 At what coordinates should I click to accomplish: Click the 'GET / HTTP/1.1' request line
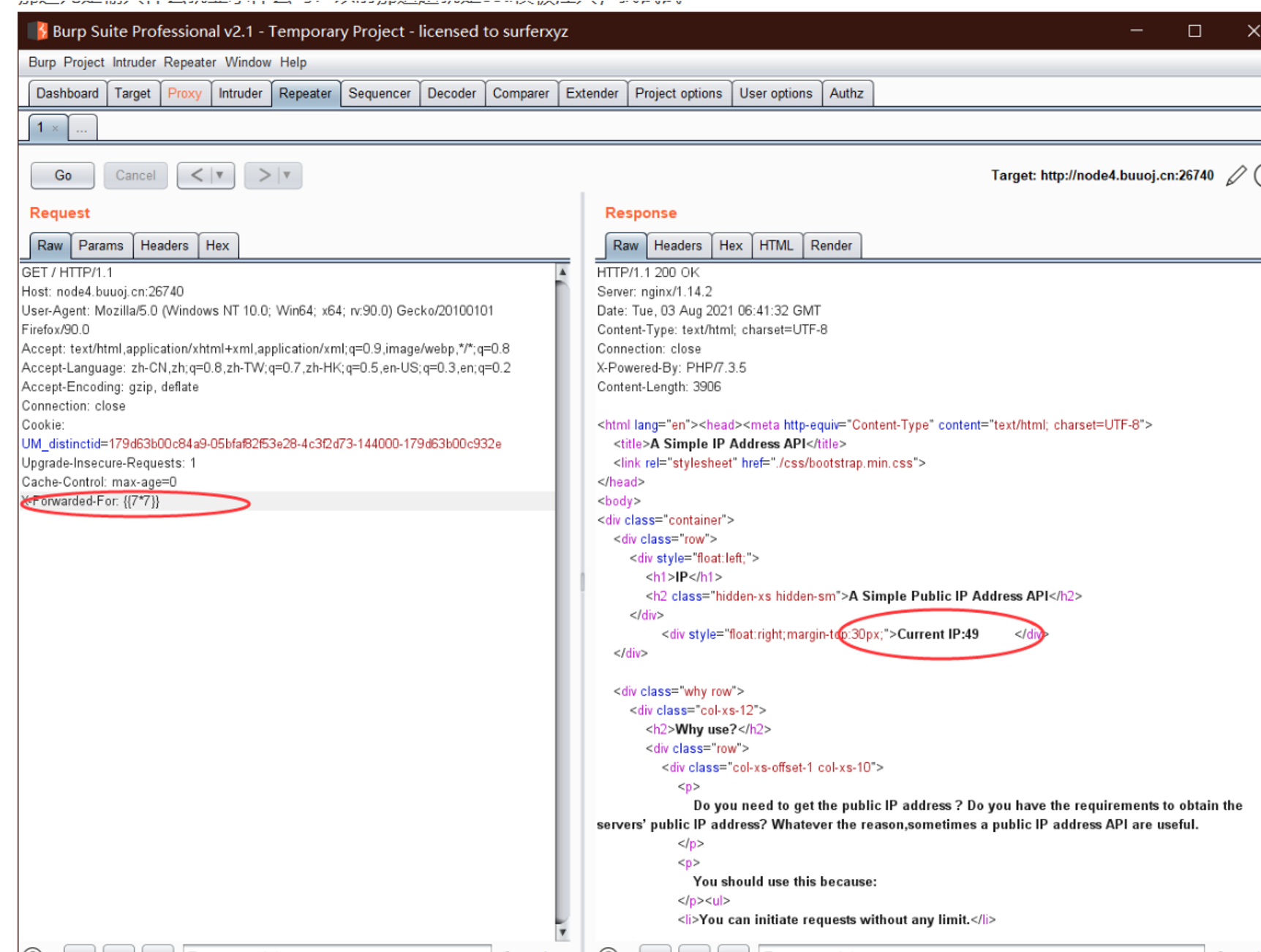click(67, 273)
